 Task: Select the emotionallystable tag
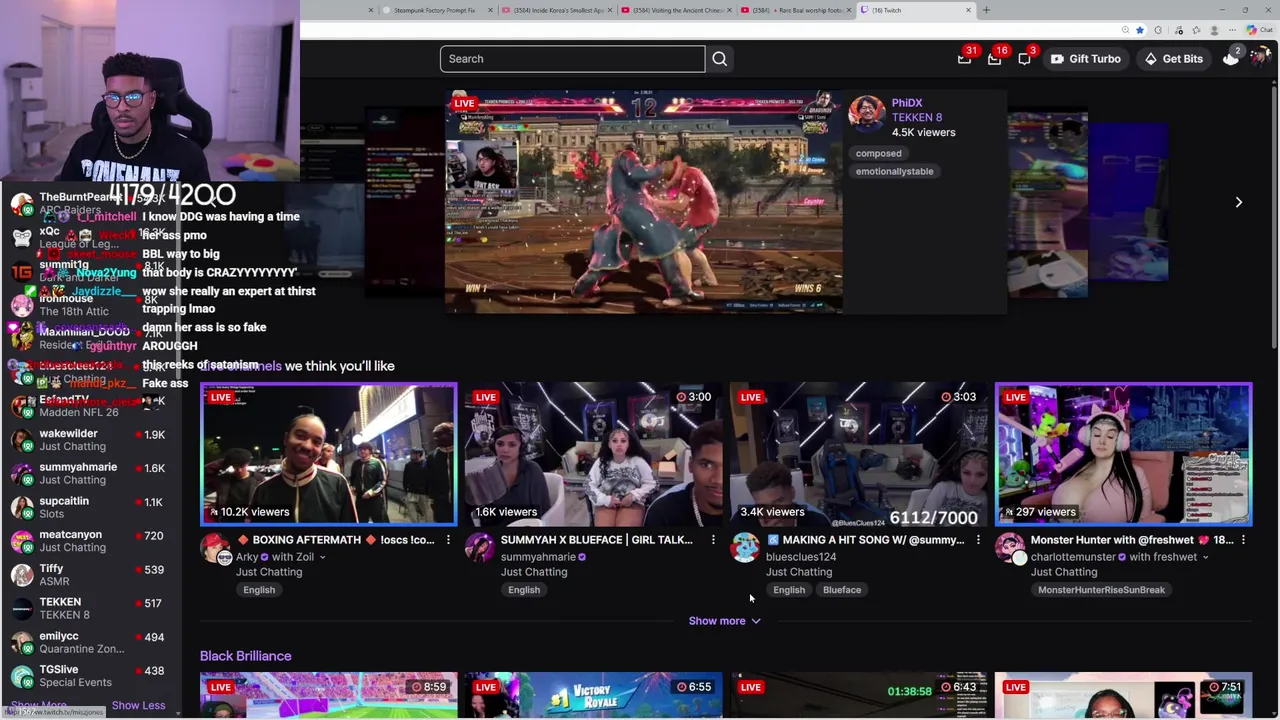pos(894,171)
